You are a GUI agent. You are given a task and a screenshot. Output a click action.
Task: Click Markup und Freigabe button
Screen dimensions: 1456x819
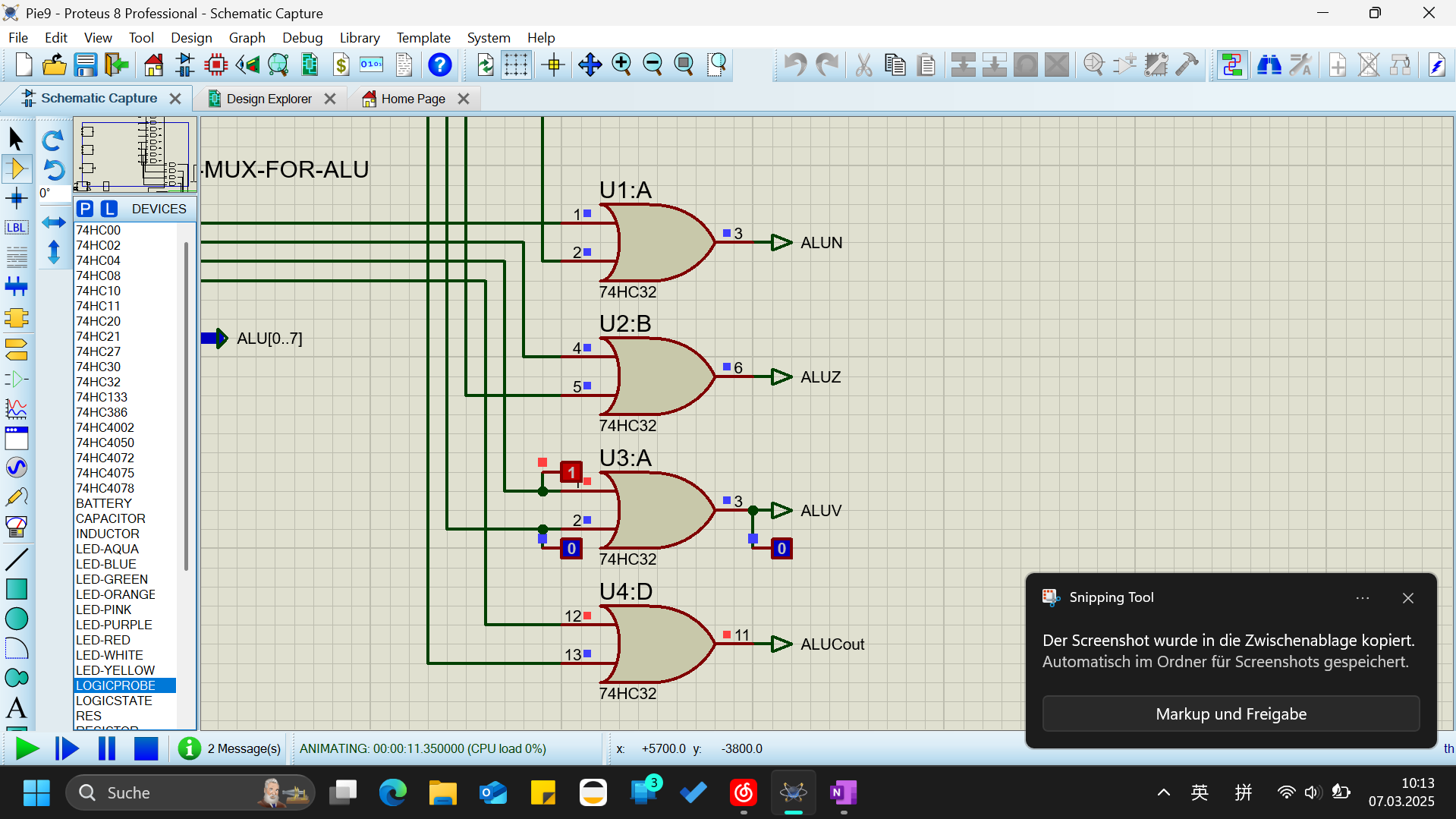1231,713
